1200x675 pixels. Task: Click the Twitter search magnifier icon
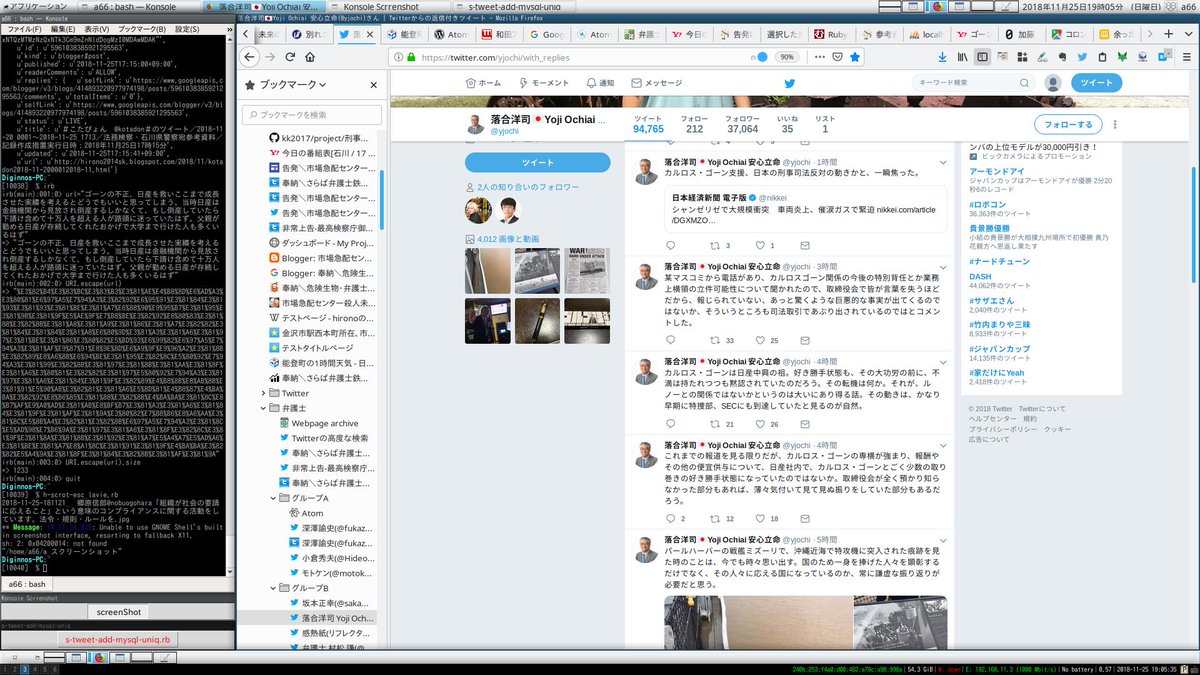[x=1025, y=83]
